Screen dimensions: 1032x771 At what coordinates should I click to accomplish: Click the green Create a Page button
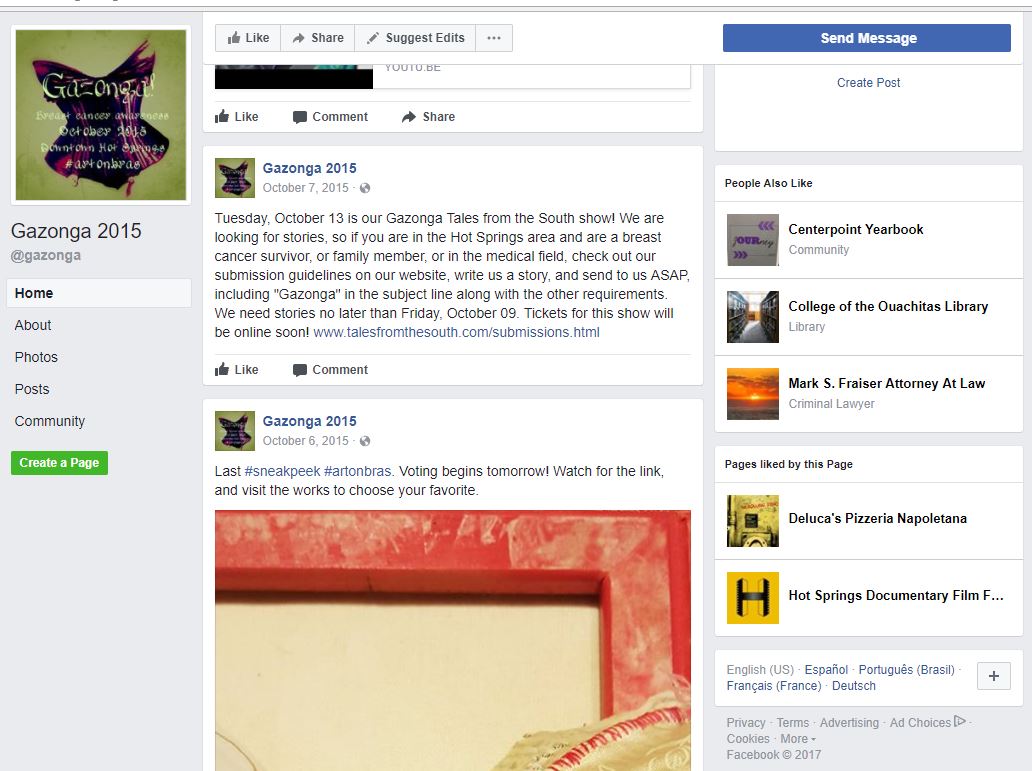59,463
